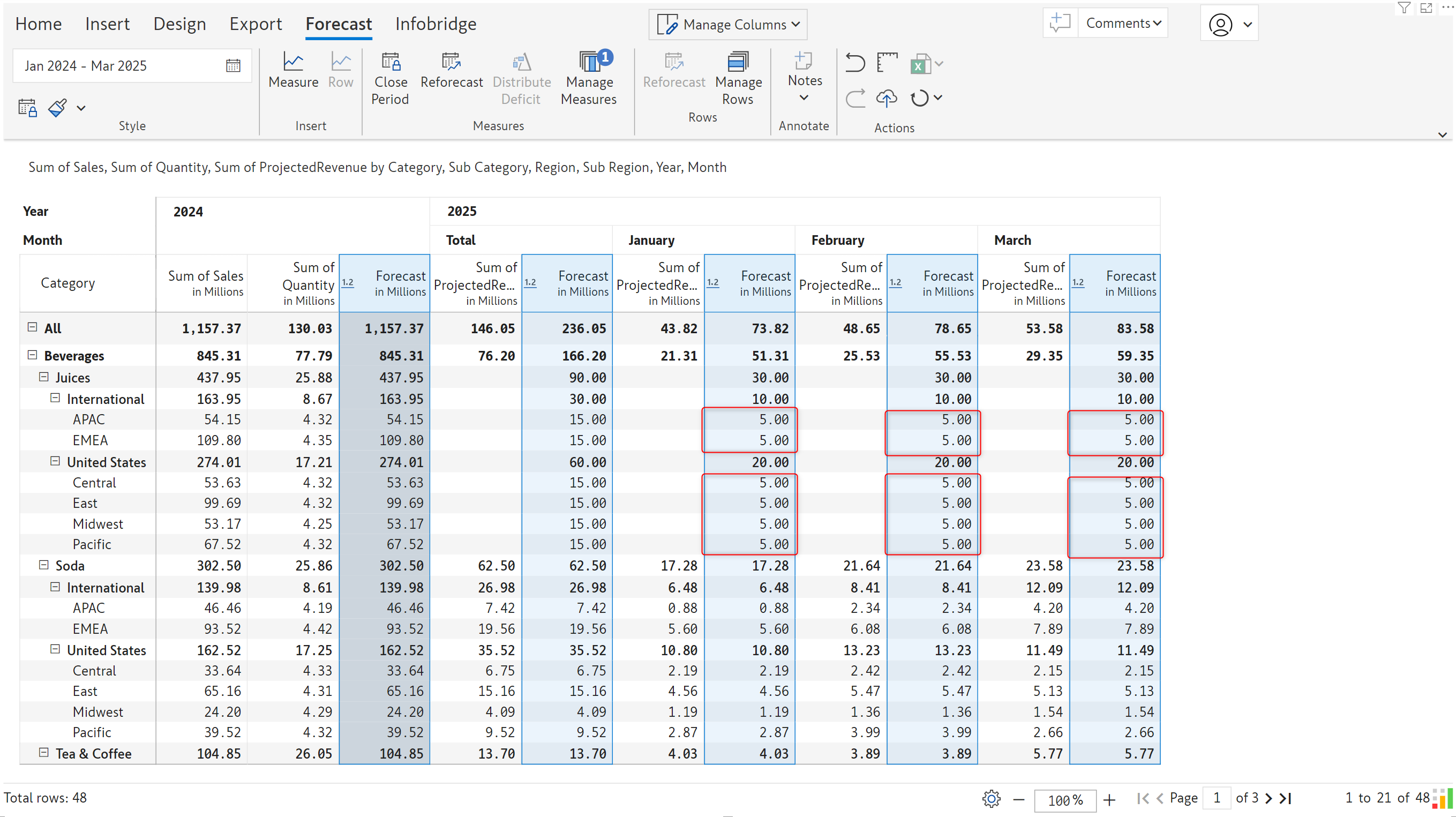Go to previous page arrow
The image size is (1456, 817).
tap(1160, 798)
